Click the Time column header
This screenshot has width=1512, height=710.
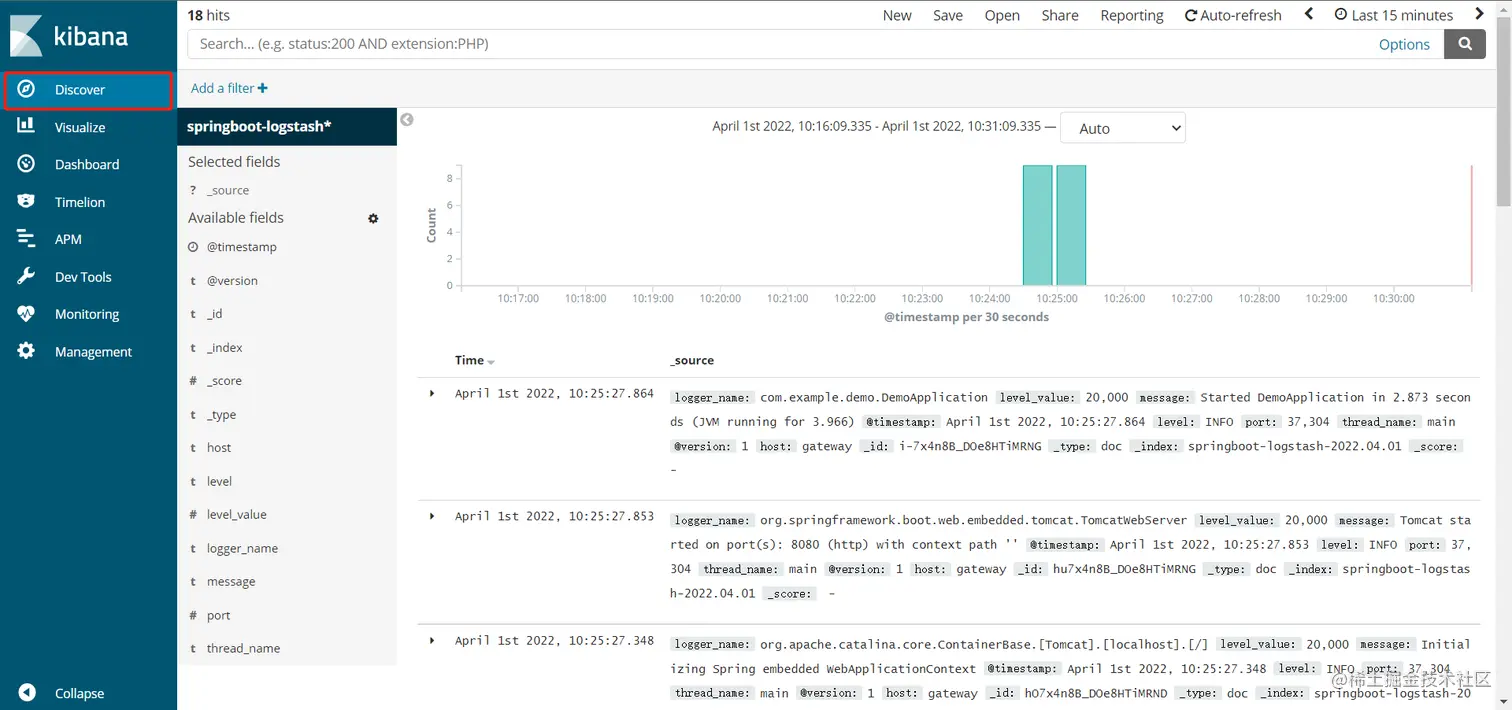pyautogui.click(x=469, y=360)
